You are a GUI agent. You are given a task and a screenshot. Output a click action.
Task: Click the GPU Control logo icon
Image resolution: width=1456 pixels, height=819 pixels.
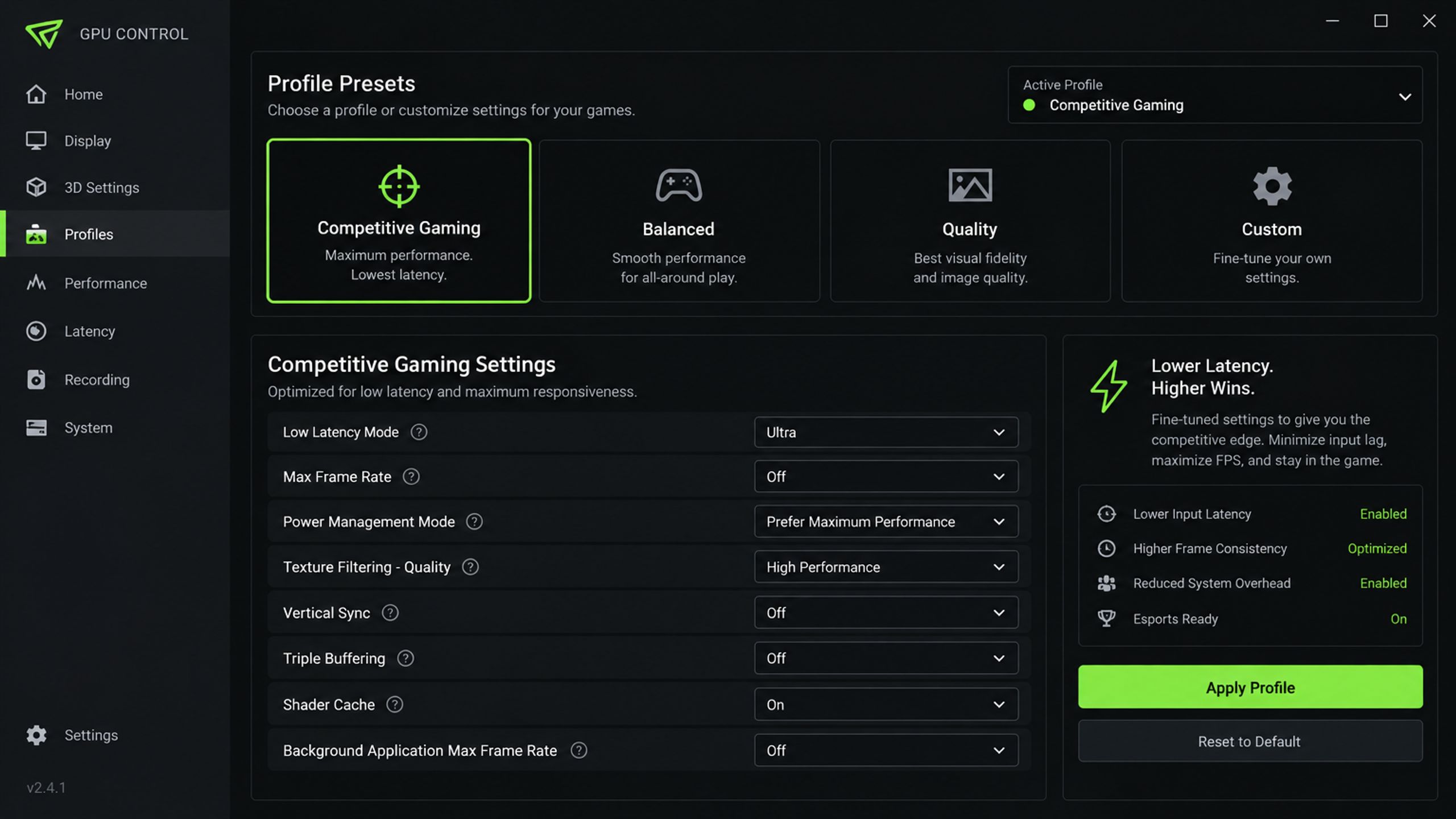tap(44, 34)
